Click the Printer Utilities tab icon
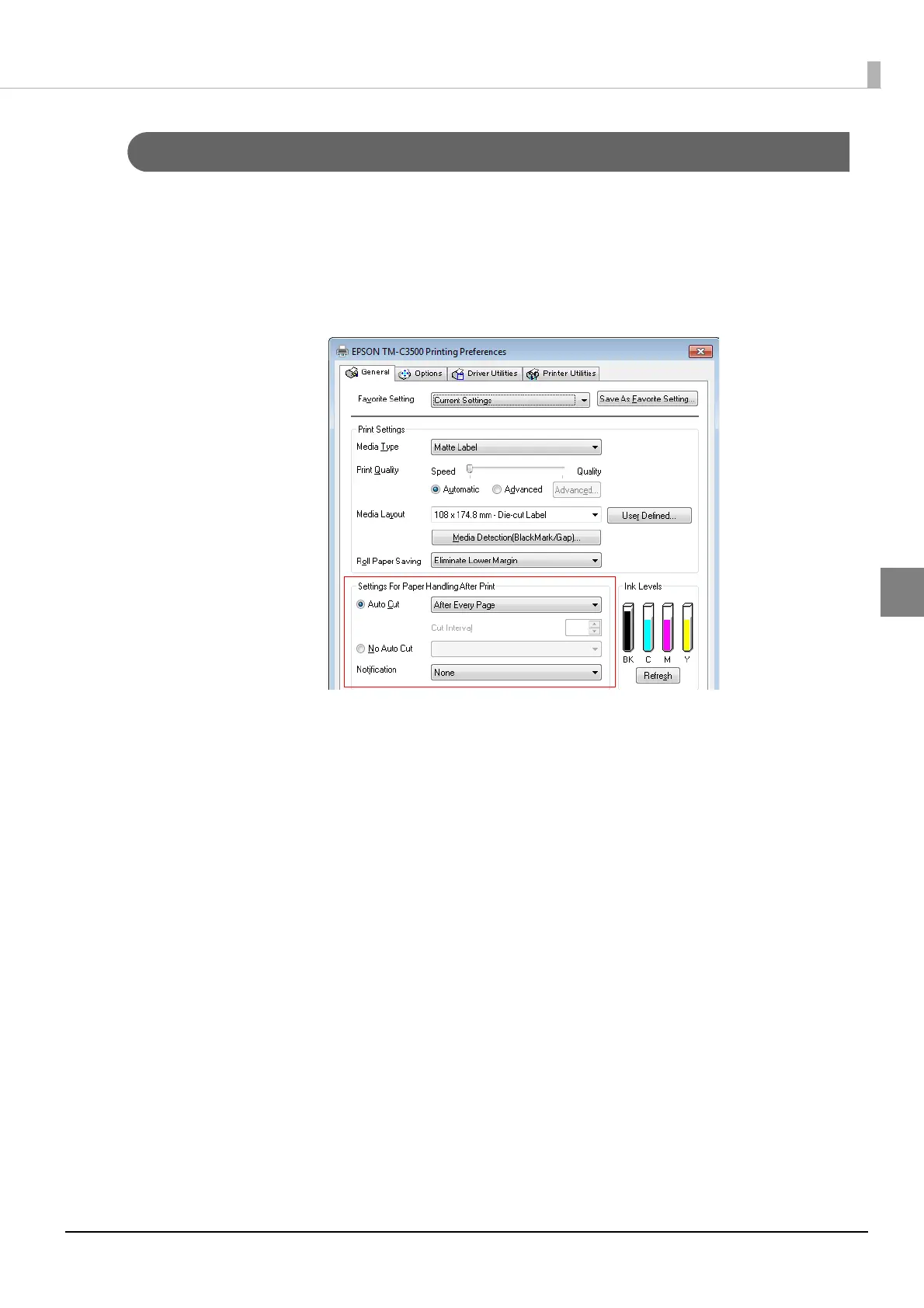 (533, 374)
